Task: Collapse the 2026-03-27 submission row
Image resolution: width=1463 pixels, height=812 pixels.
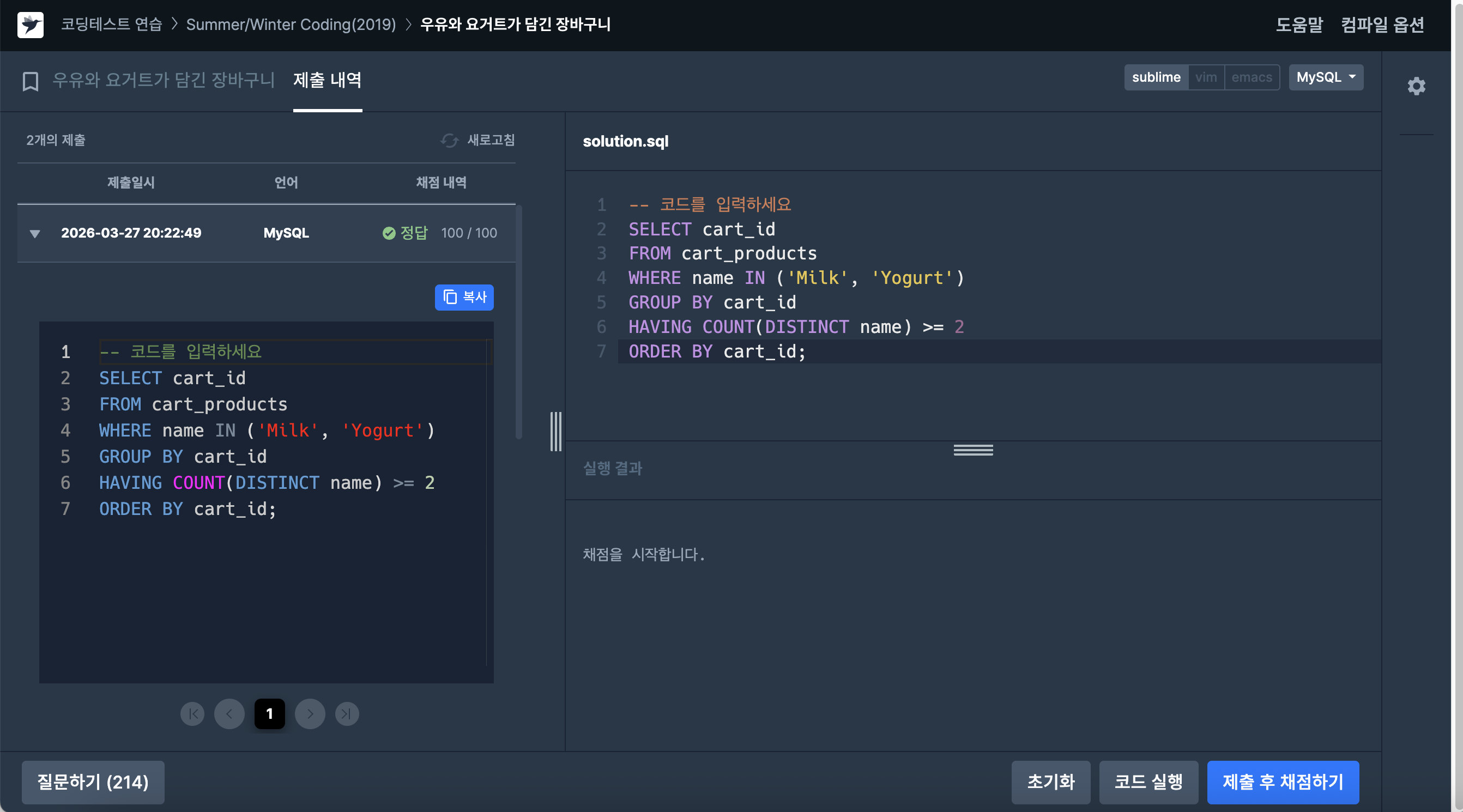Action: pyautogui.click(x=35, y=233)
